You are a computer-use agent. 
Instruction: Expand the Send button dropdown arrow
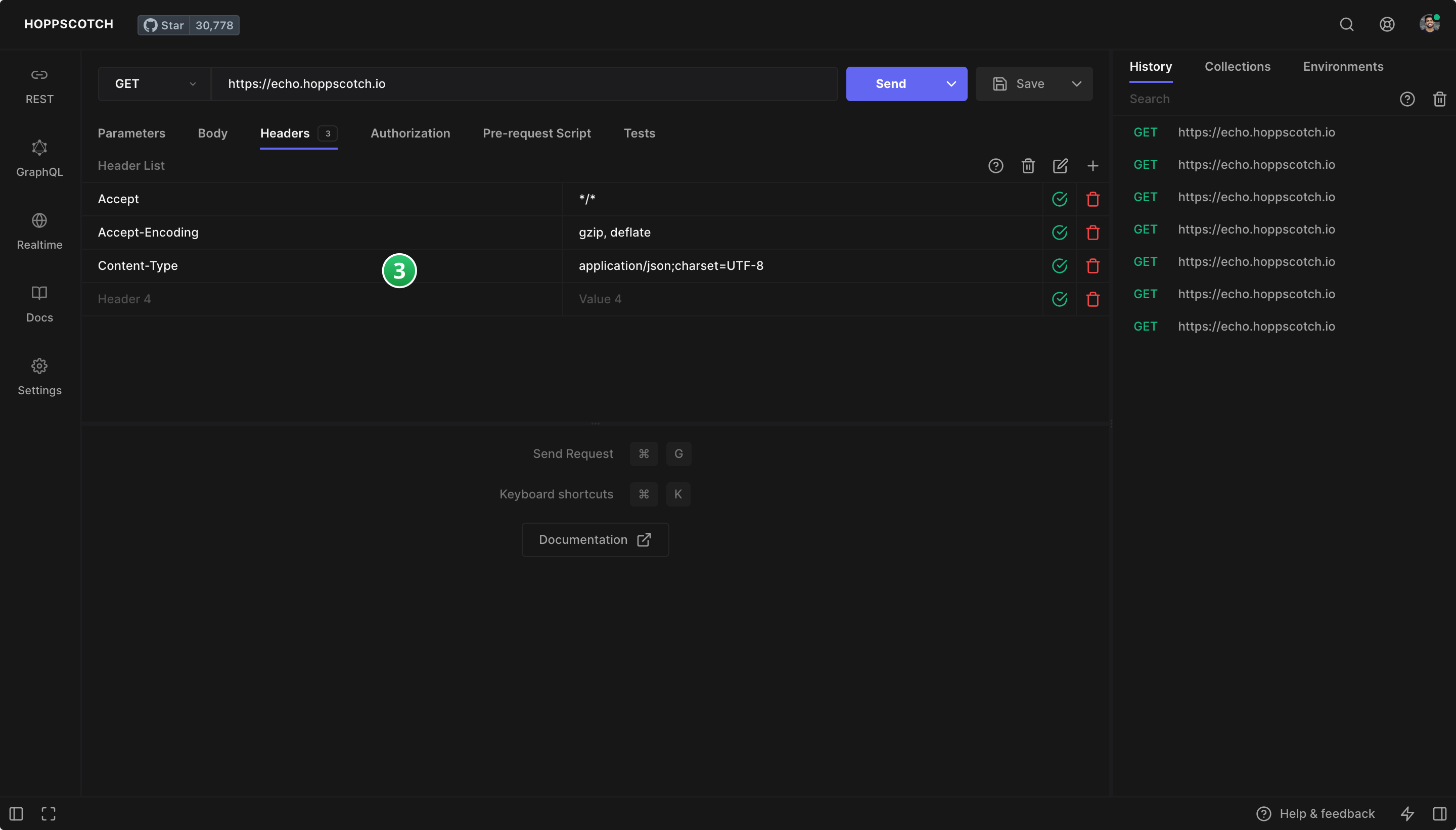pos(951,84)
